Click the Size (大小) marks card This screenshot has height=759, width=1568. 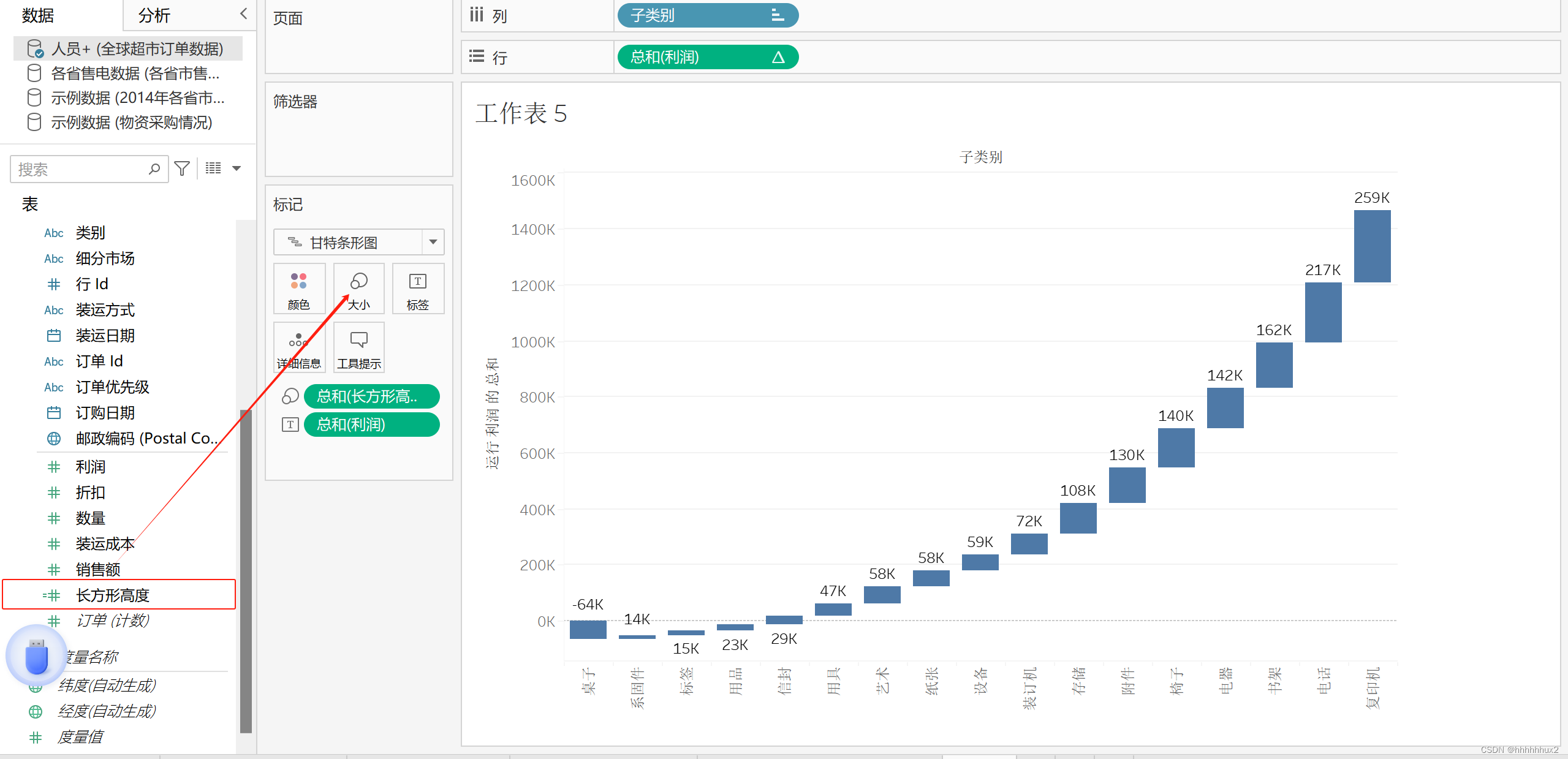(358, 289)
